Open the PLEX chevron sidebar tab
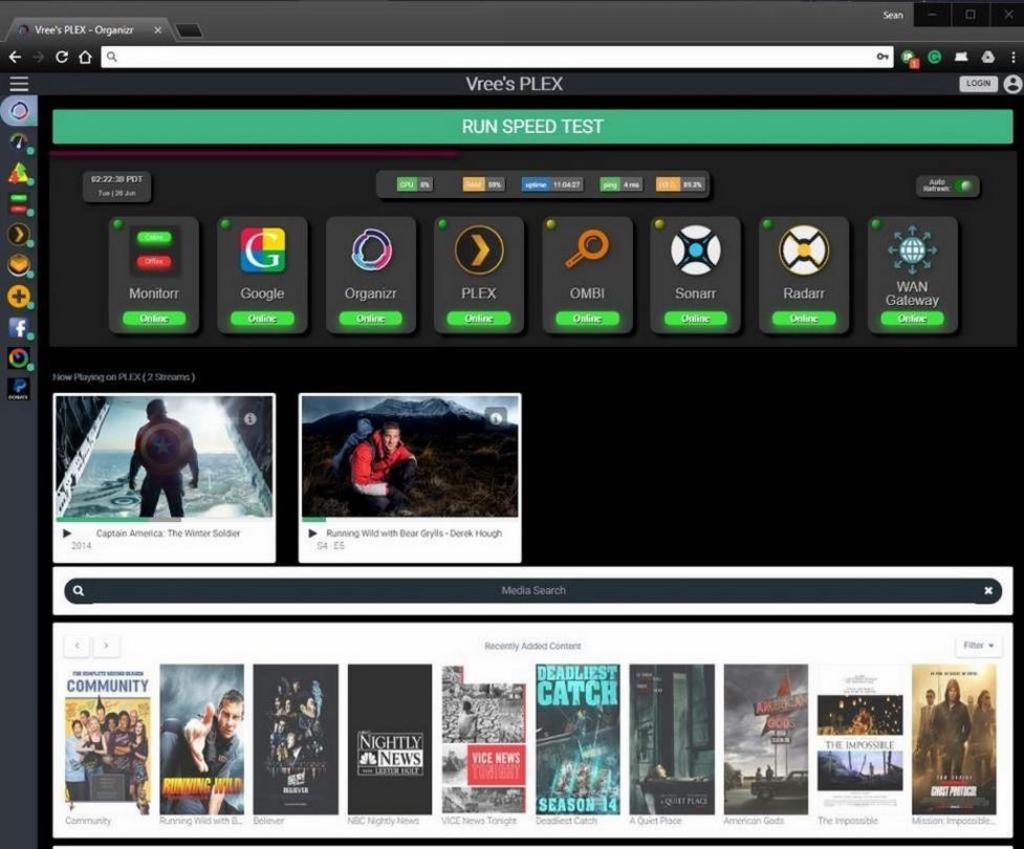The height and width of the screenshot is (849, 1024). 19,234
